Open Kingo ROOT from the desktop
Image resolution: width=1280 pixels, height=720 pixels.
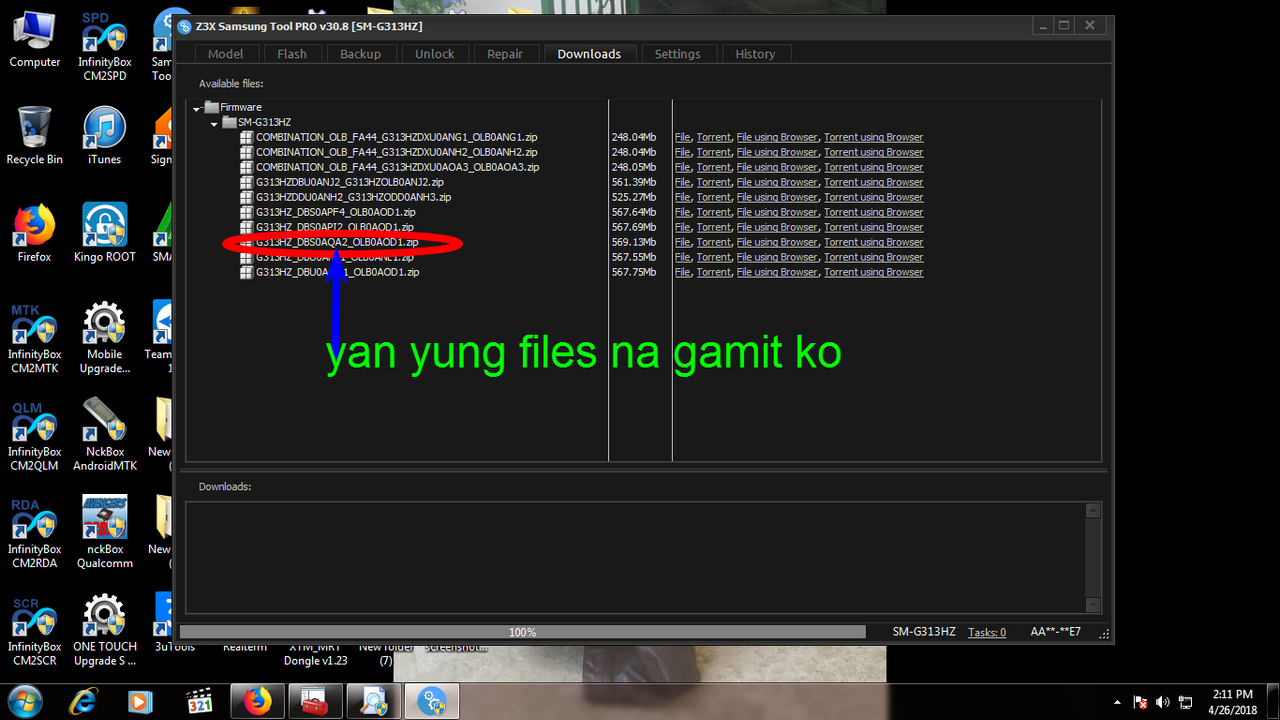[104, 225]
